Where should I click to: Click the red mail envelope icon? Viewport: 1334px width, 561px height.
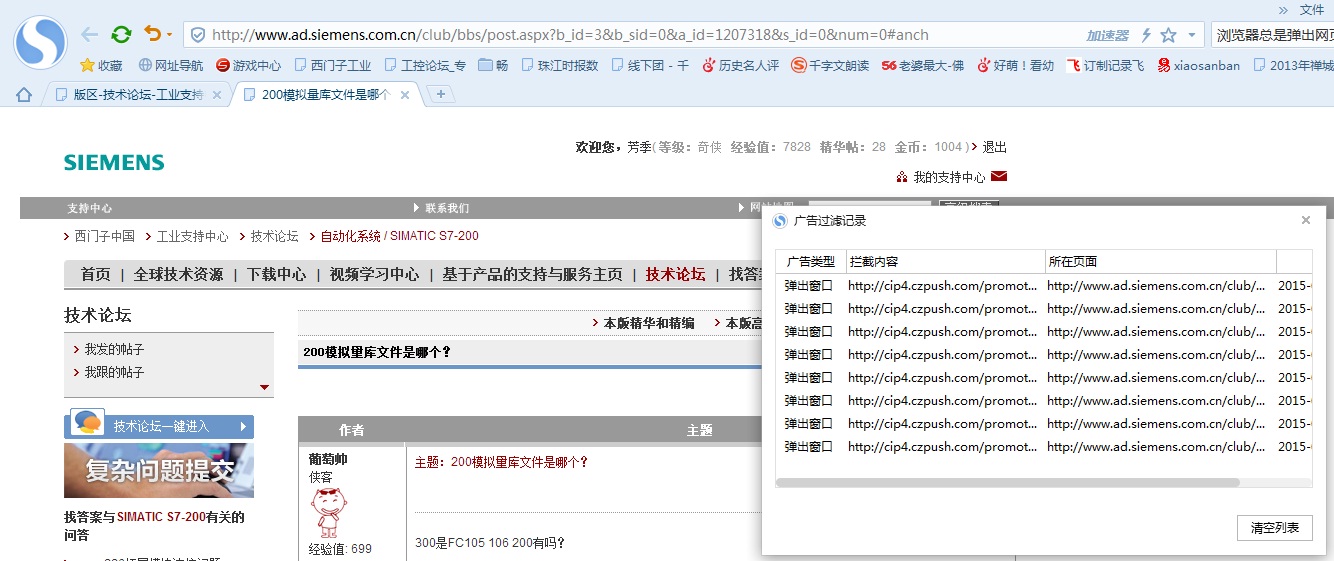pyautogui.click(x=999, y=177)
